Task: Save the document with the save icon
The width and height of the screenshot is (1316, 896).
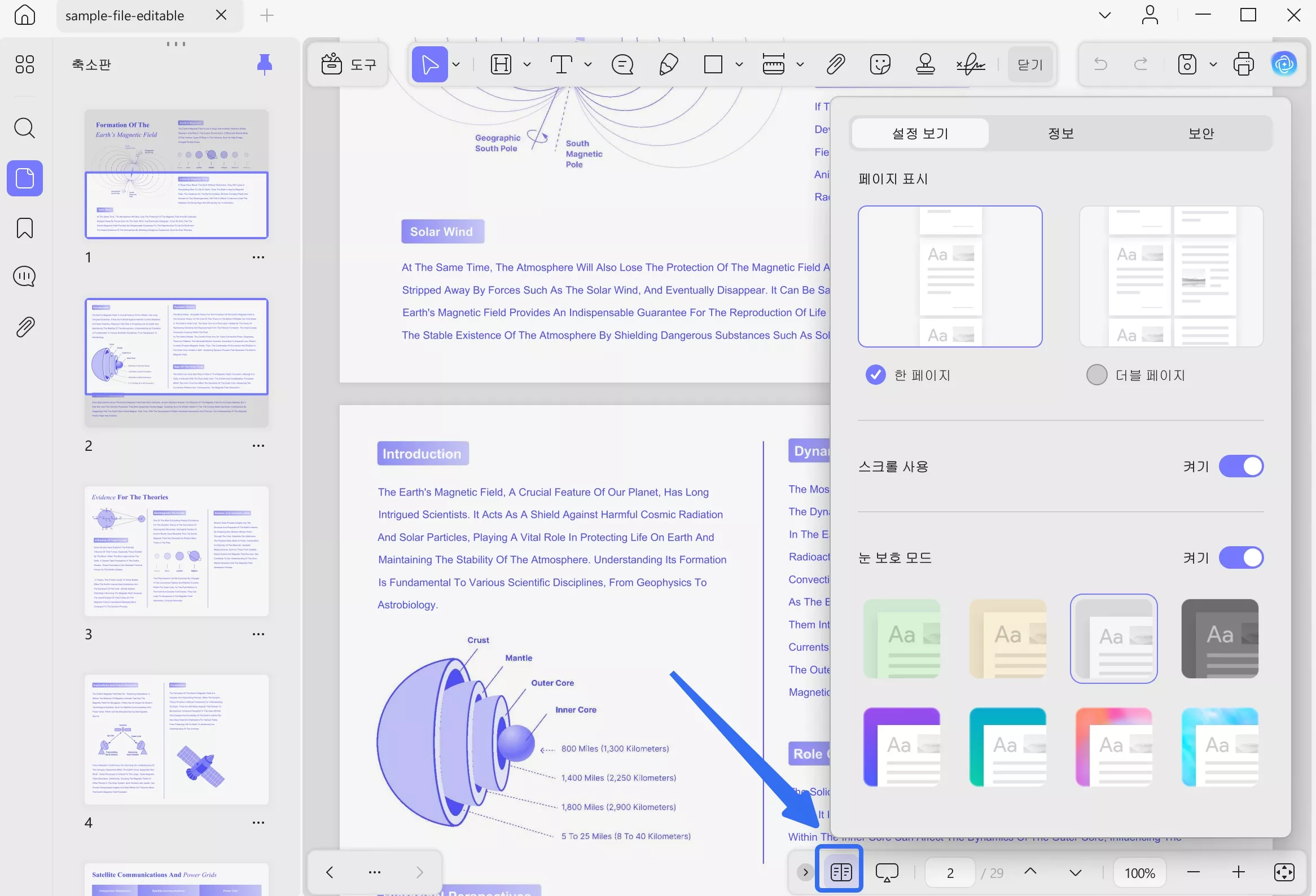Action: (1186, 64)
